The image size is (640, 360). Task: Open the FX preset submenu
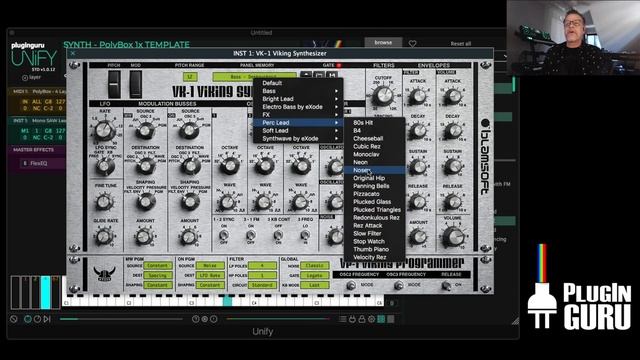coord(298,115)
